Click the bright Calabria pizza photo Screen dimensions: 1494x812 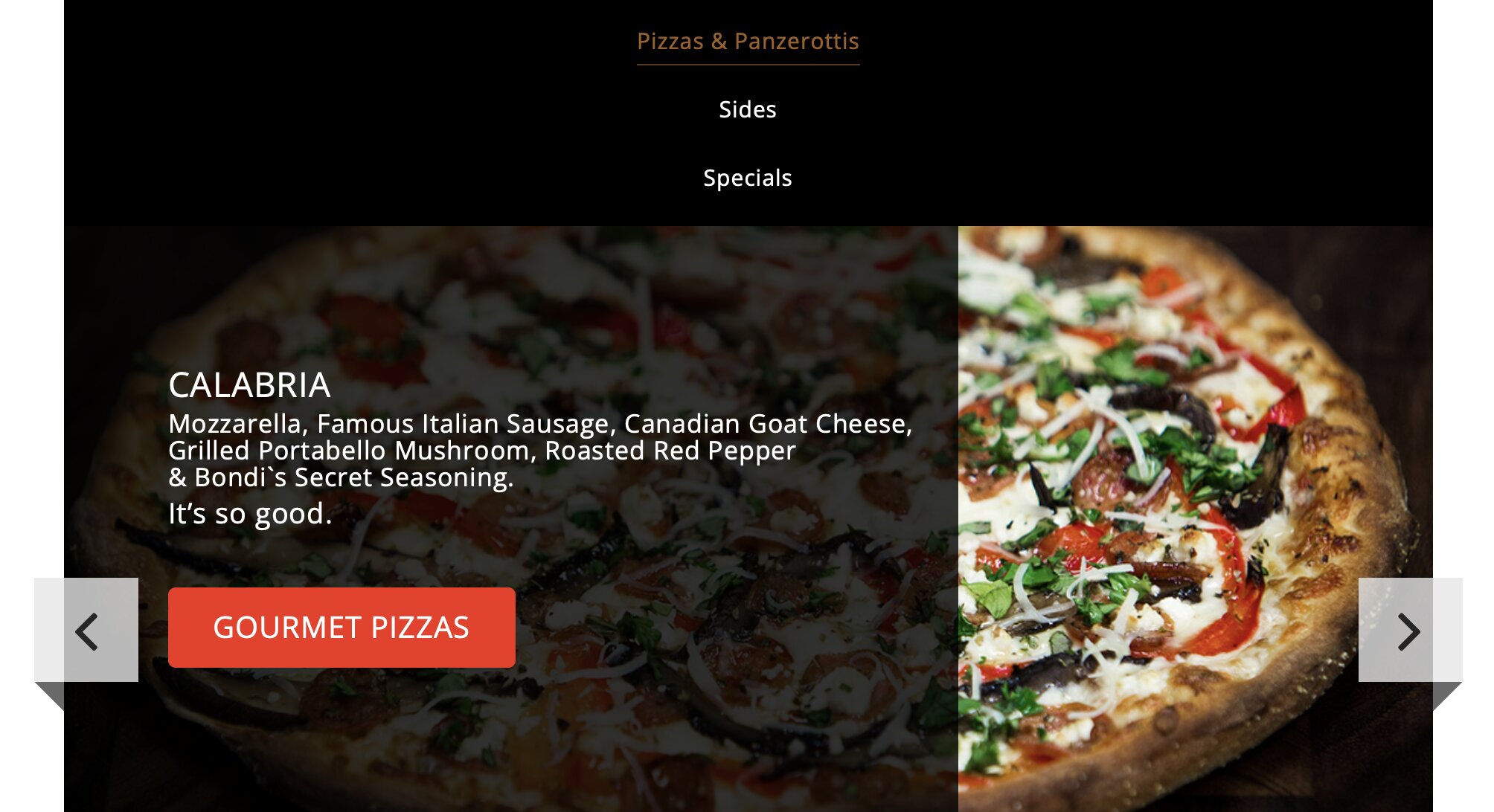(x=1195, y=519)
